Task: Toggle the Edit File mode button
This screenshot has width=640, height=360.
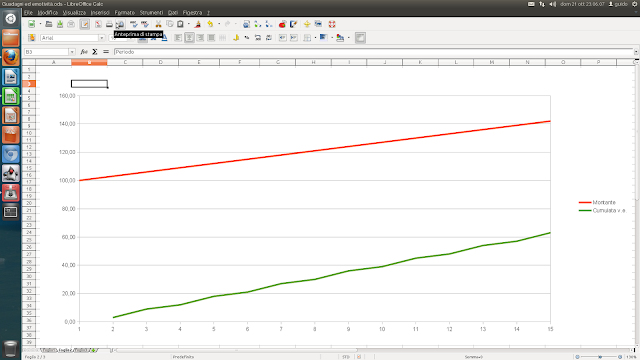Action: pos(84,24)
